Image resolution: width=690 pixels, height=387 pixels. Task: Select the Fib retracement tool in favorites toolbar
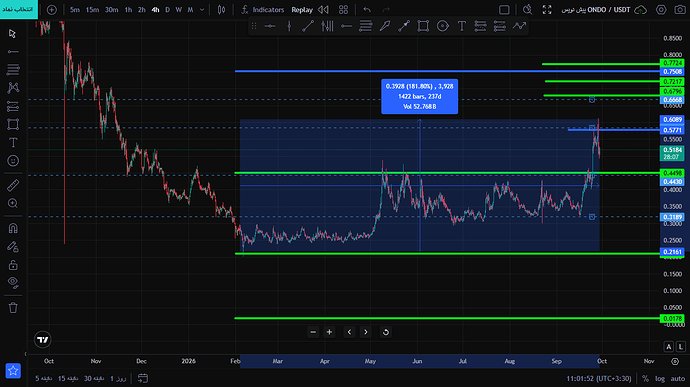pyautogui.click(x=365, y=26)
